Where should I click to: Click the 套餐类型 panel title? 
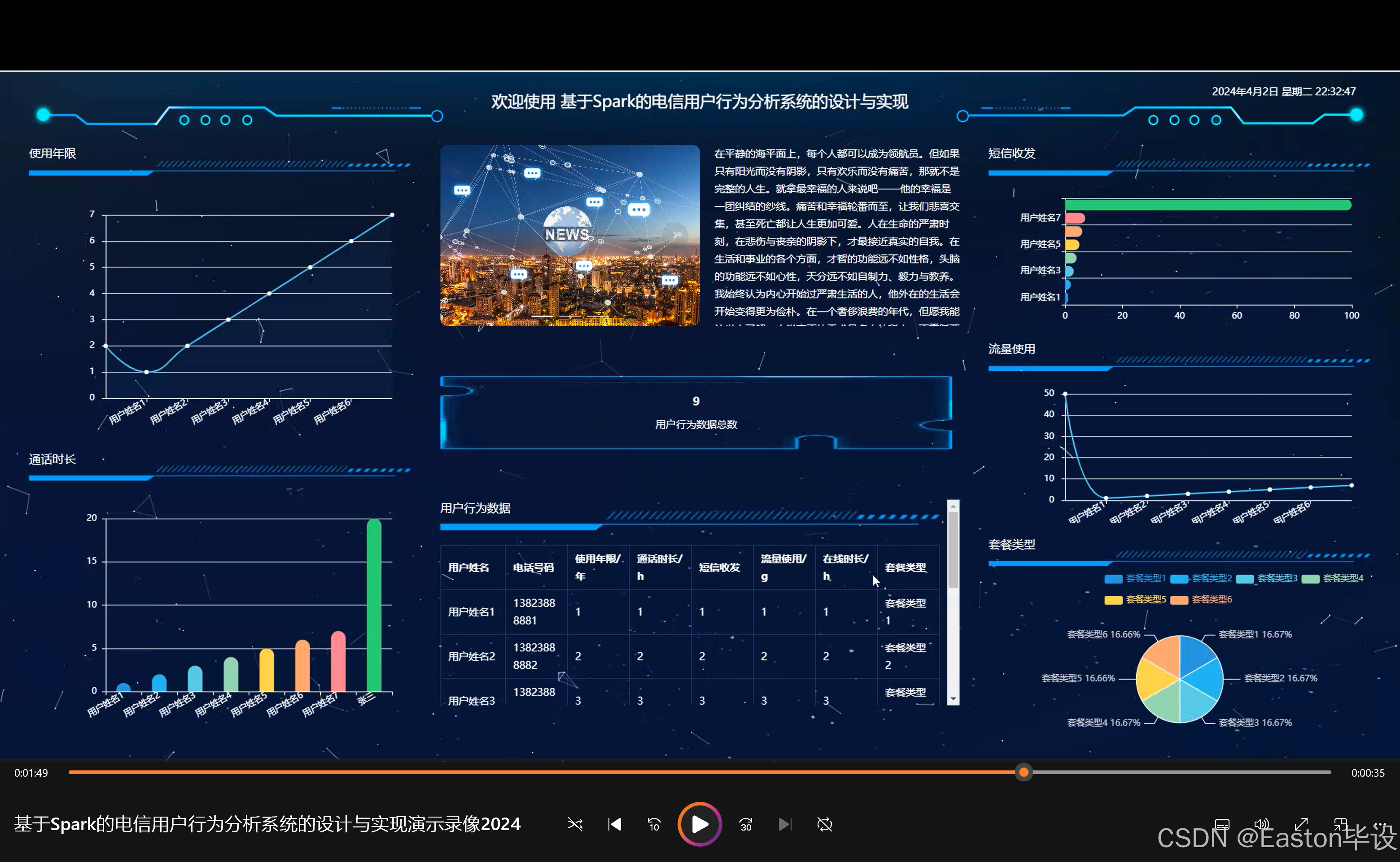[1012, 545]
